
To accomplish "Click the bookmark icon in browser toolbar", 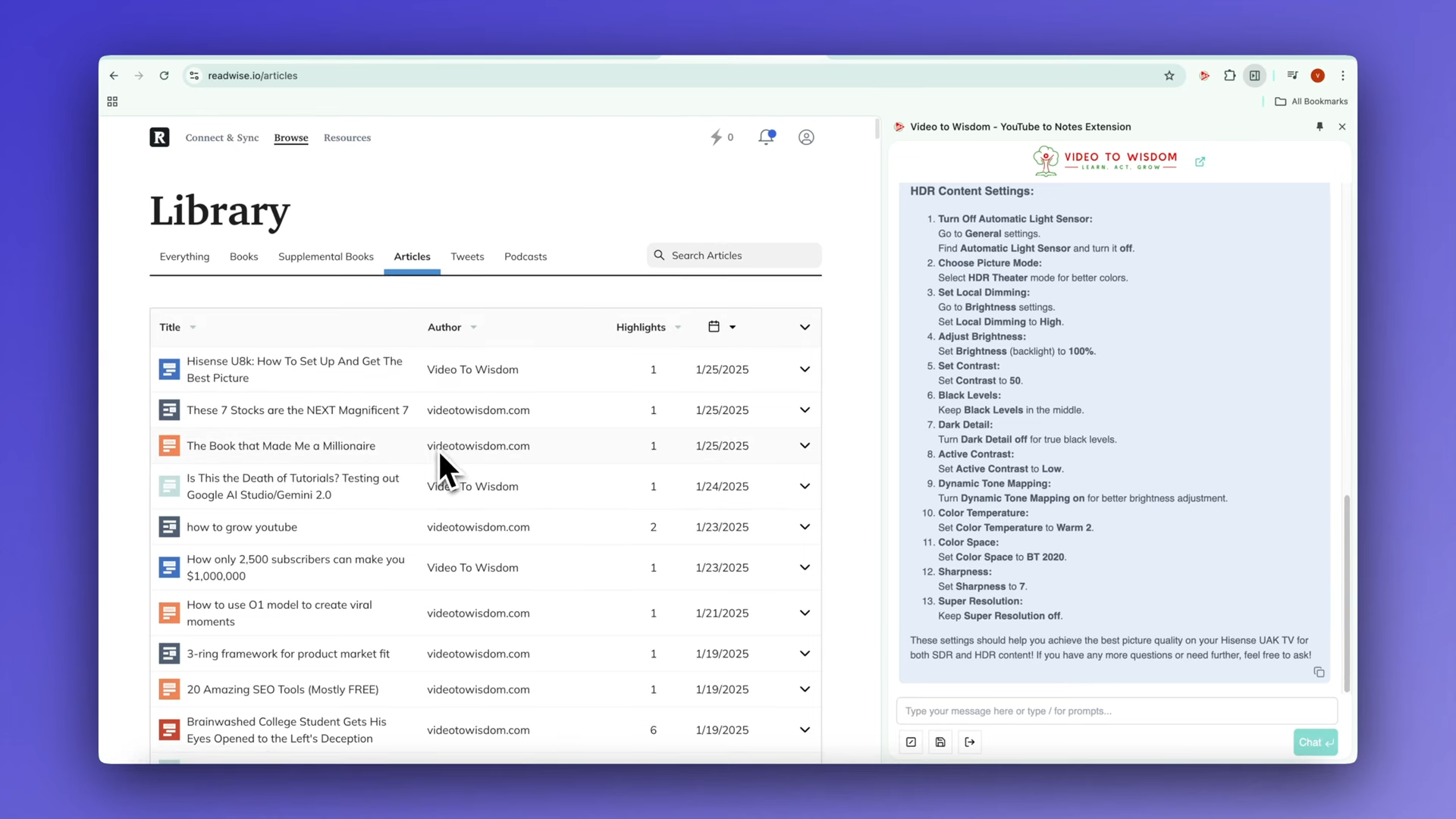I will 1169,75.
